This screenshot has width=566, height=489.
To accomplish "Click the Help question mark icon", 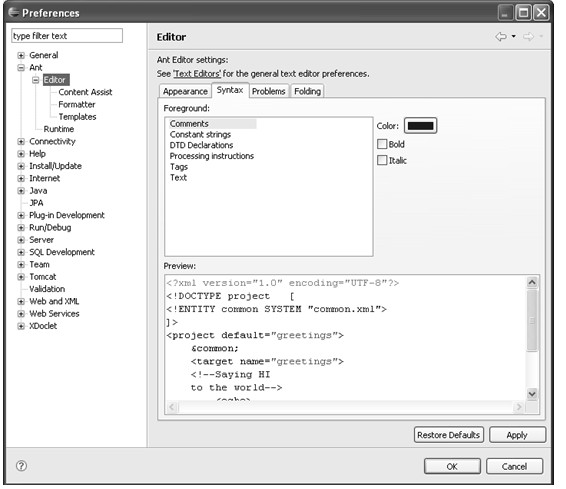I will (21, 466).
